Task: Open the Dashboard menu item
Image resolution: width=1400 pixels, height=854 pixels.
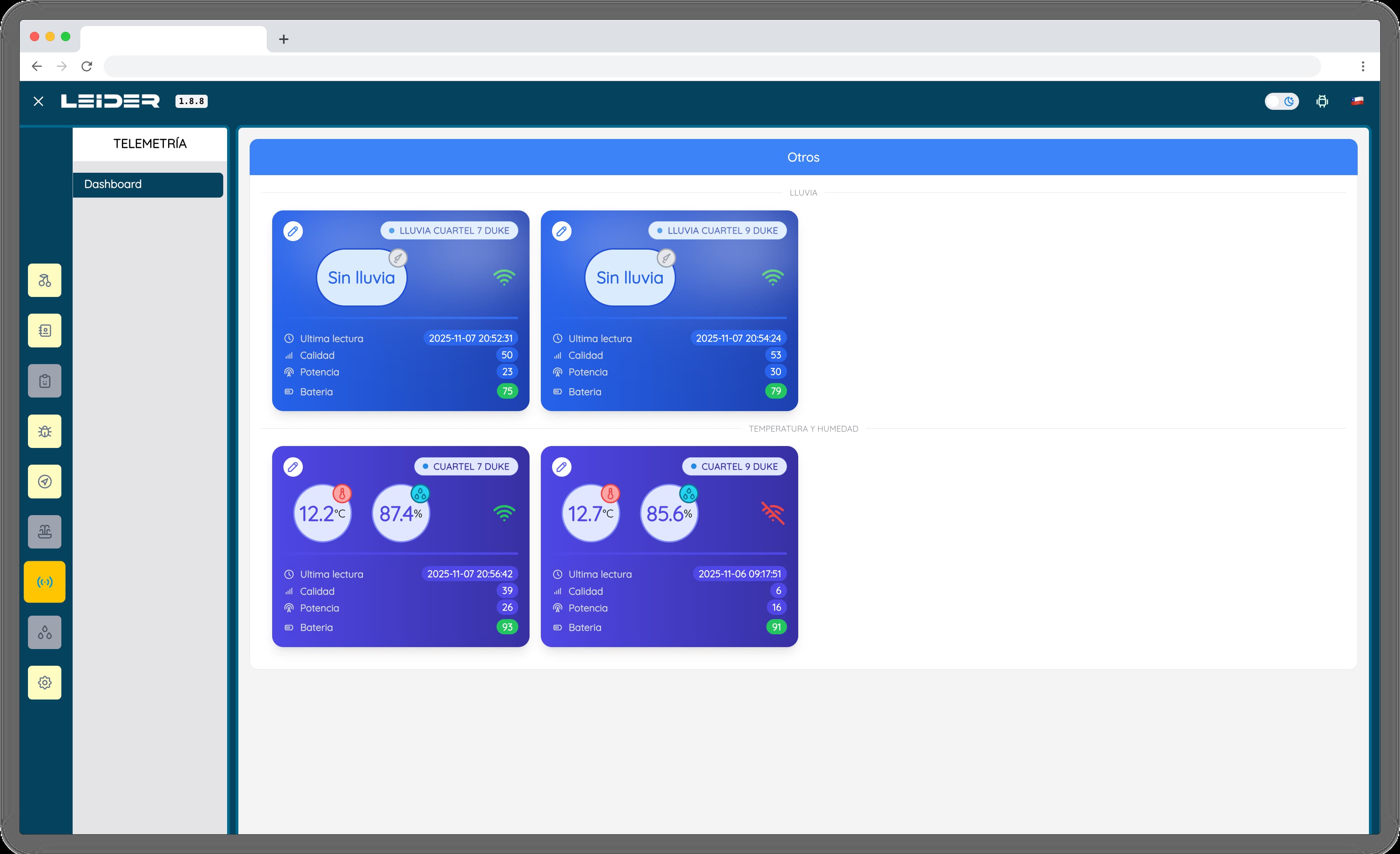Action: [x=148, y=185]
